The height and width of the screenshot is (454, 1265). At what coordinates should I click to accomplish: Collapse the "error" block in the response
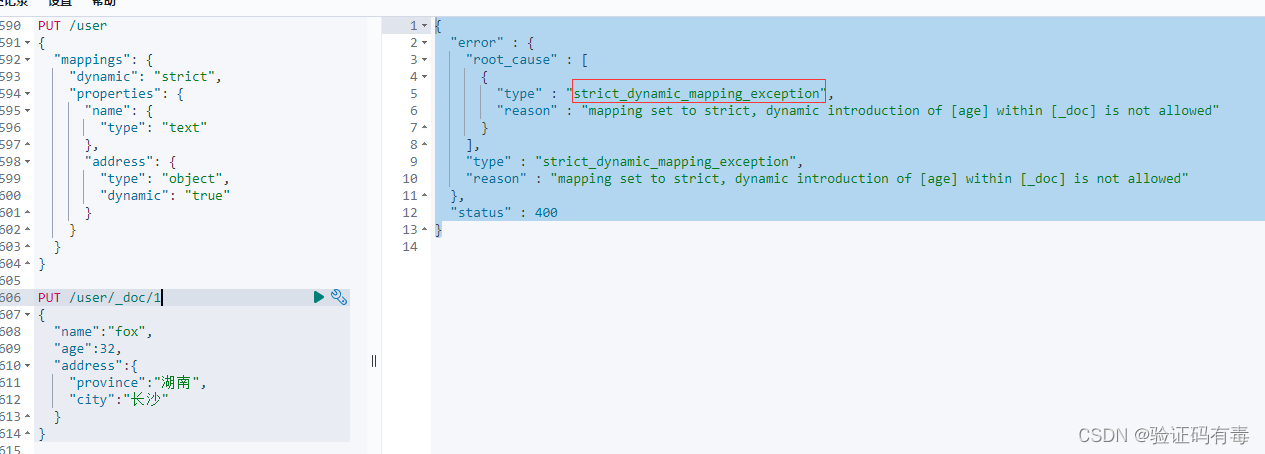pyautogui.click(x=426, y=42)
